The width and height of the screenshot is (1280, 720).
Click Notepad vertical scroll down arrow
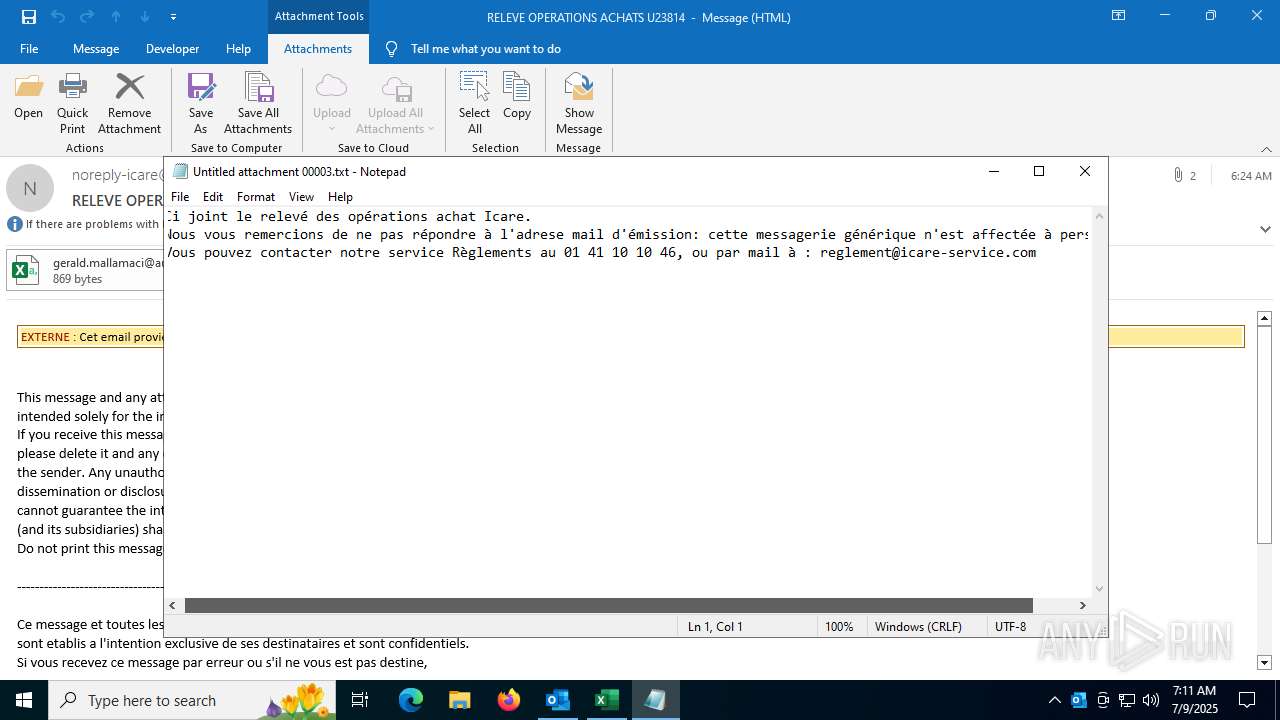click(1100, 589)
